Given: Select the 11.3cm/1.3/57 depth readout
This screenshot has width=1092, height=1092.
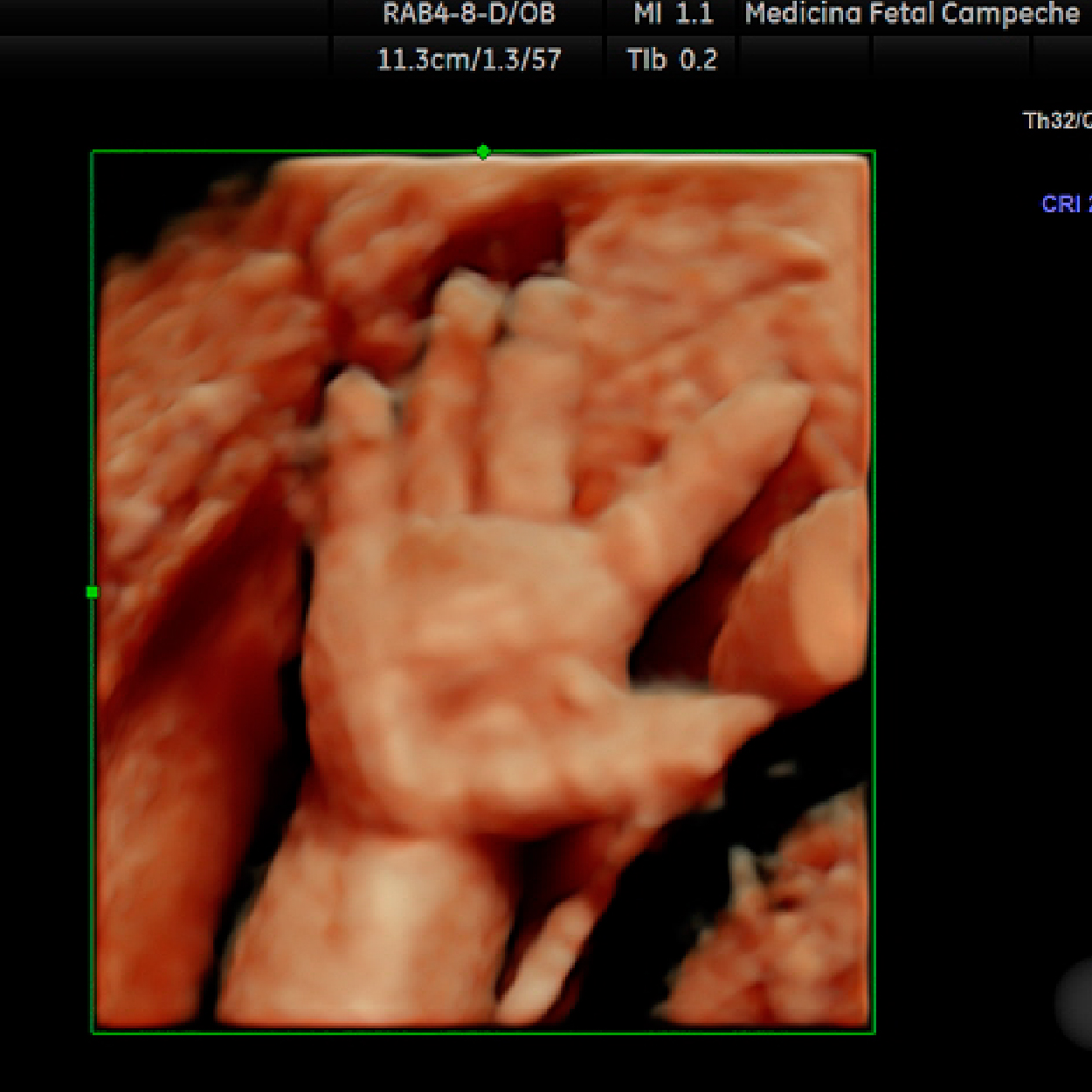Looking at the screenshot, I should click(x=469, y=59).
